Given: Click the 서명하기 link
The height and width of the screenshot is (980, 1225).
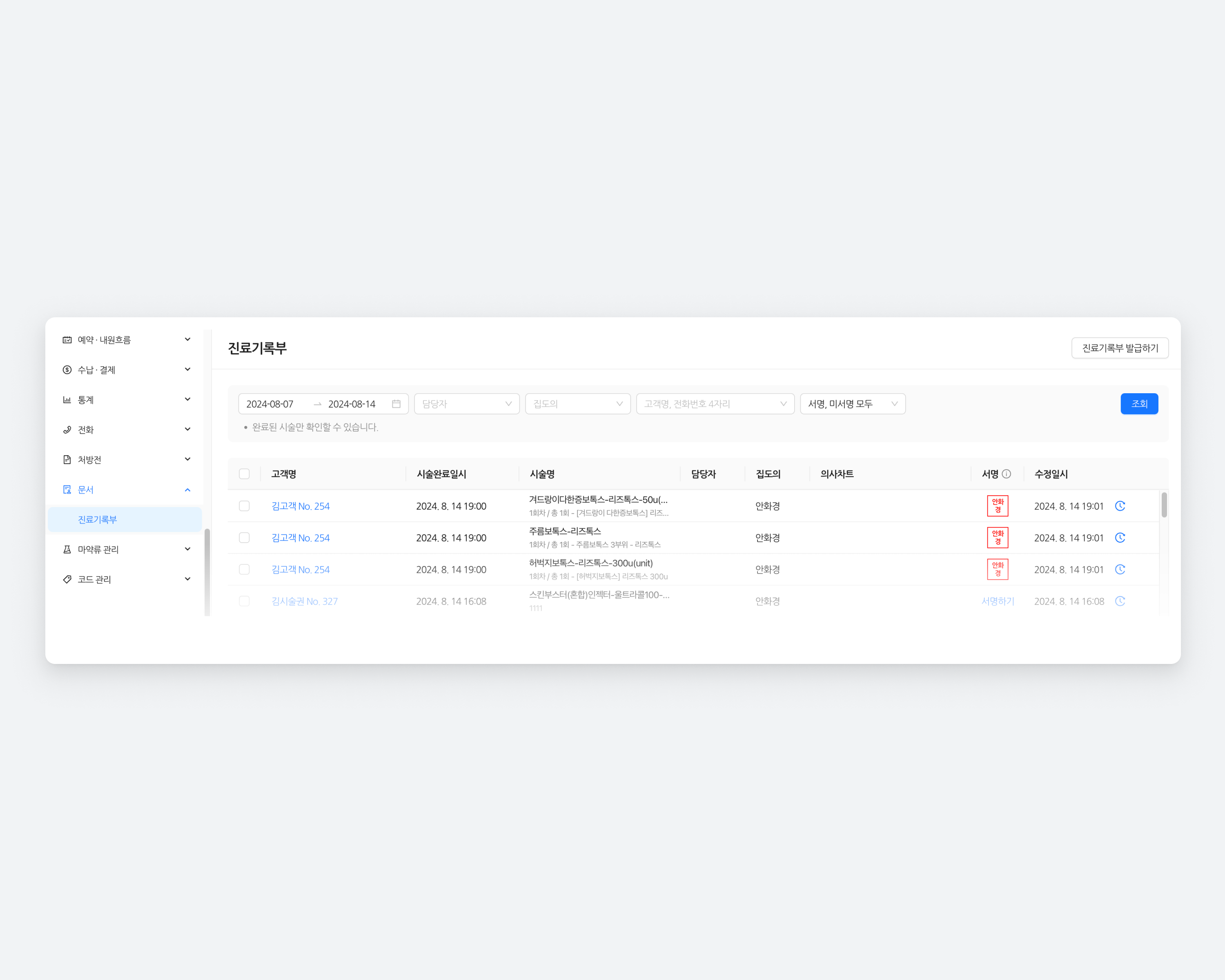Looking at the screenshot, I should (x=998, y=601).
